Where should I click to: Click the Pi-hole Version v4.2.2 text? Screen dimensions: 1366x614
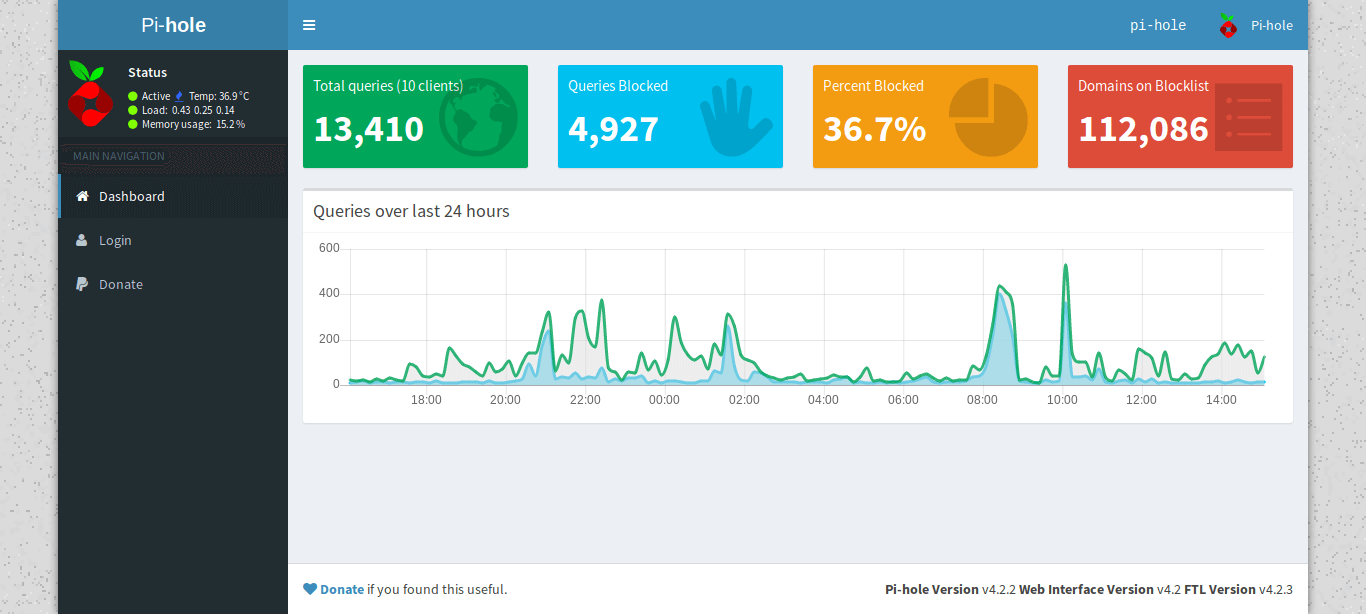click(950, 589)
